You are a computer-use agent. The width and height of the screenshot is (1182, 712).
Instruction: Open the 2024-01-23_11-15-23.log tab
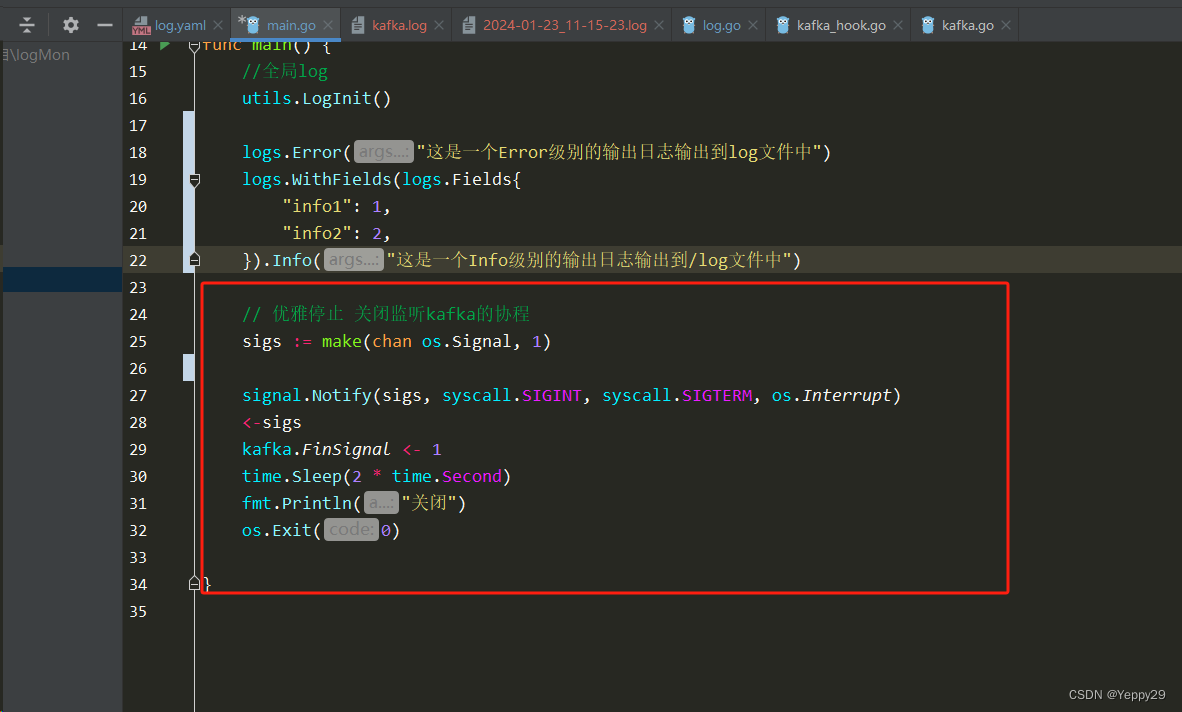(x=561, y=26)
